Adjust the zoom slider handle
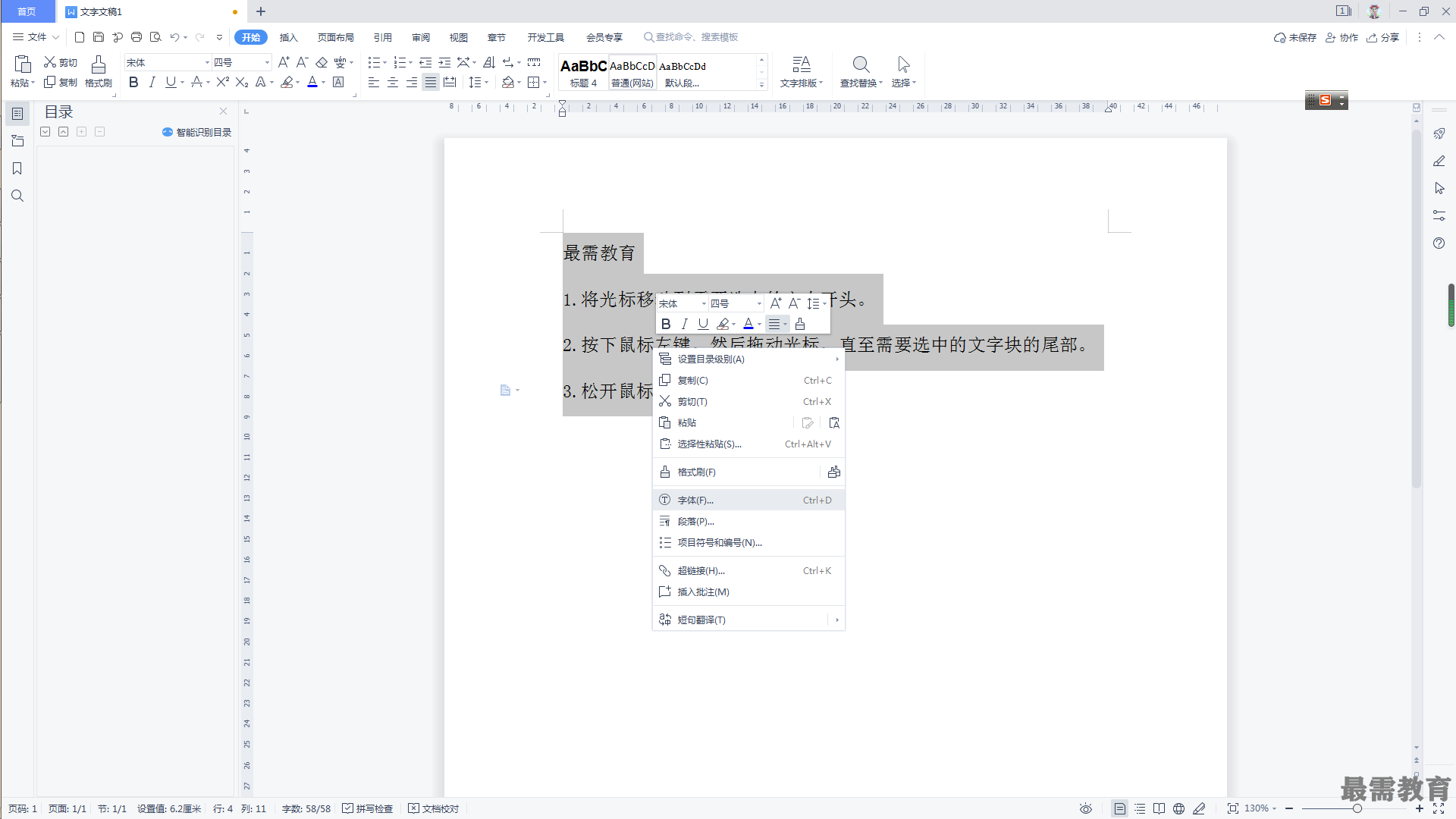Image resolution: width=1456 pixels, height=819 pixels. 1357,808
